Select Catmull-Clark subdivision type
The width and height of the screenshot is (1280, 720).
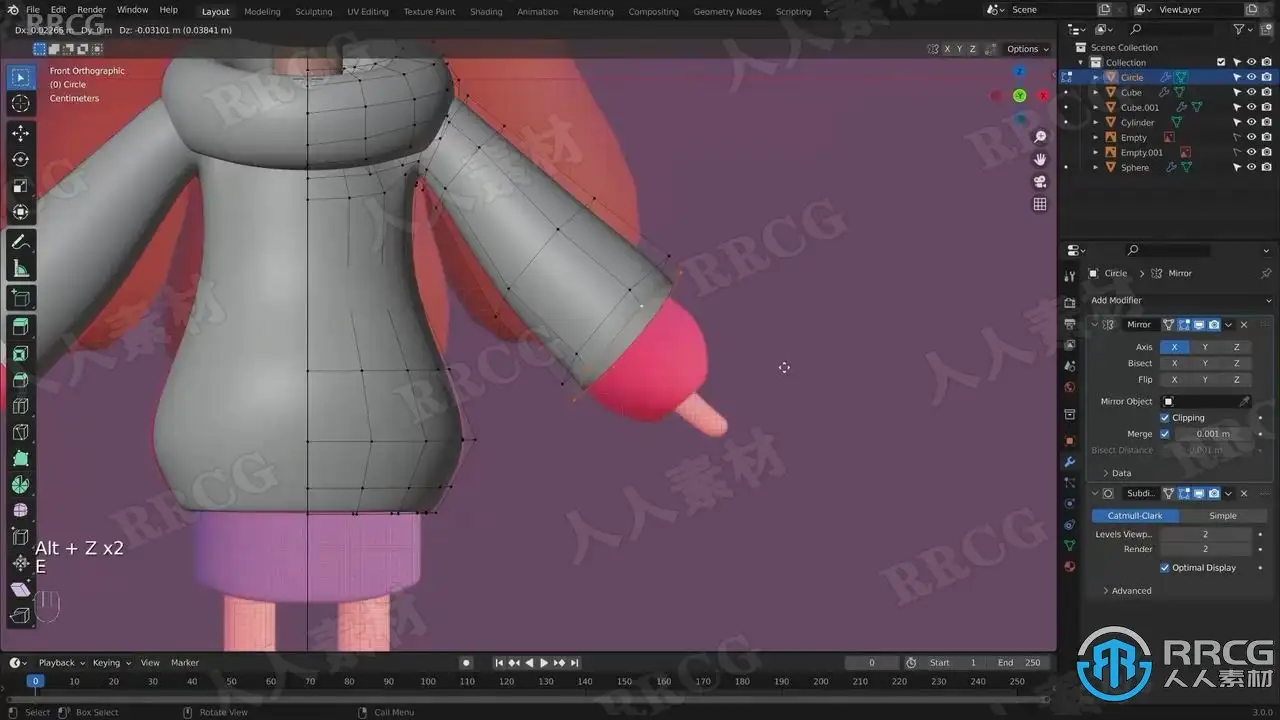(x=1135, y=516)
